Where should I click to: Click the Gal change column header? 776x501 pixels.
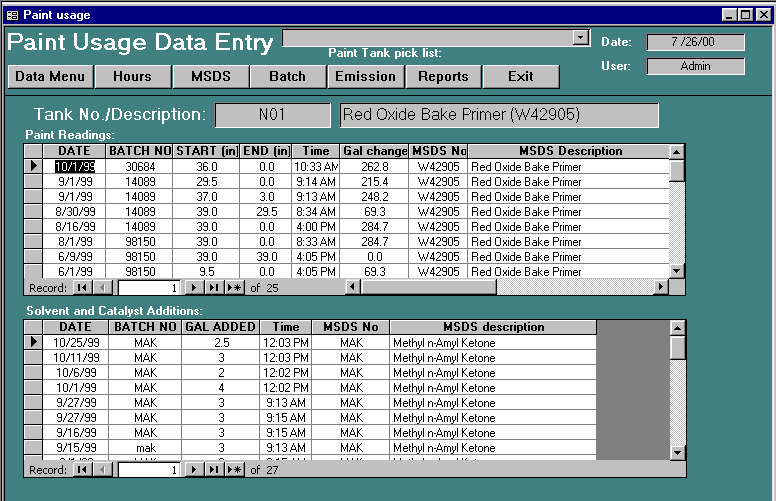tap(375, 151)
